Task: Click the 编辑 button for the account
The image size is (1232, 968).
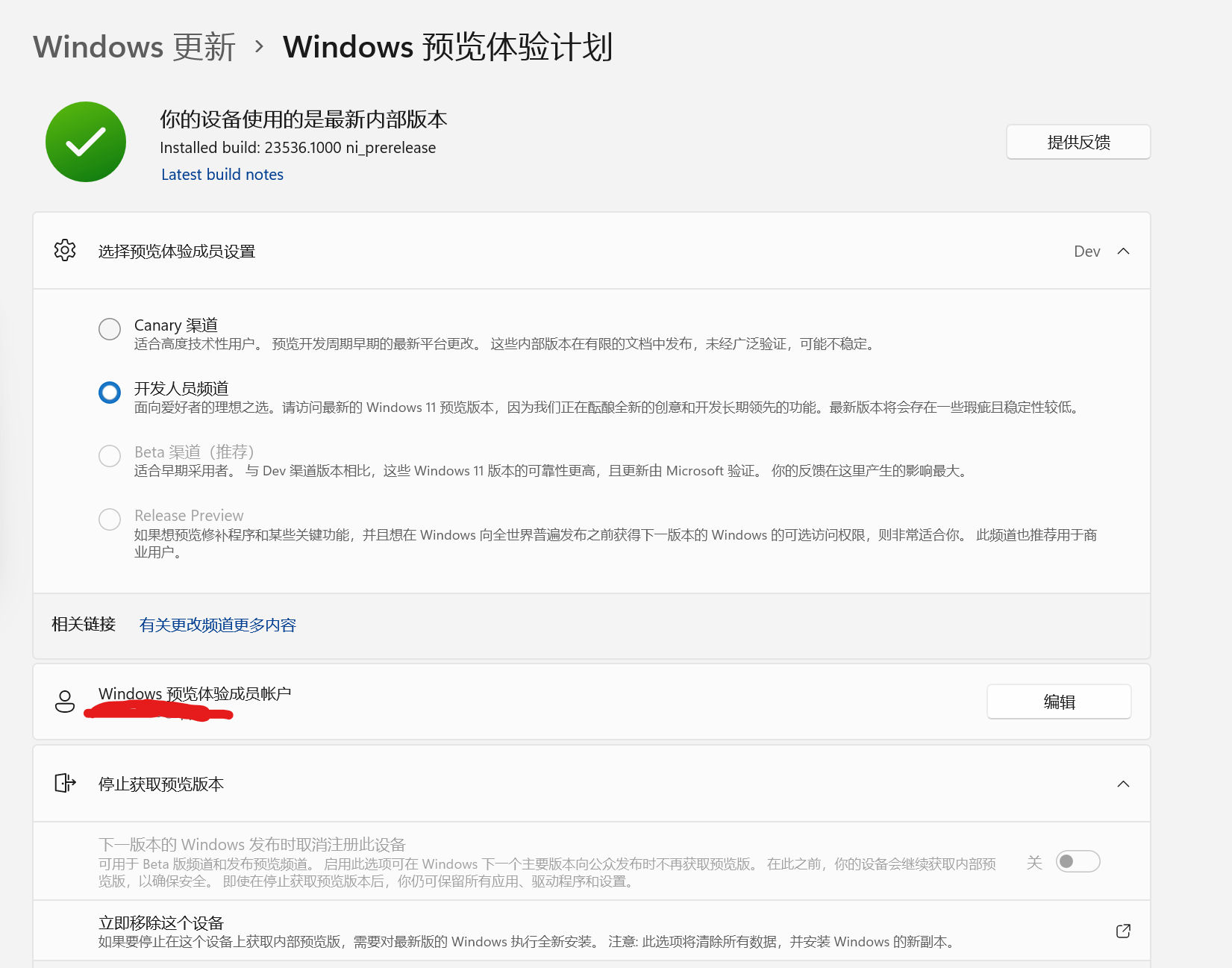Action: (1059, 702)
